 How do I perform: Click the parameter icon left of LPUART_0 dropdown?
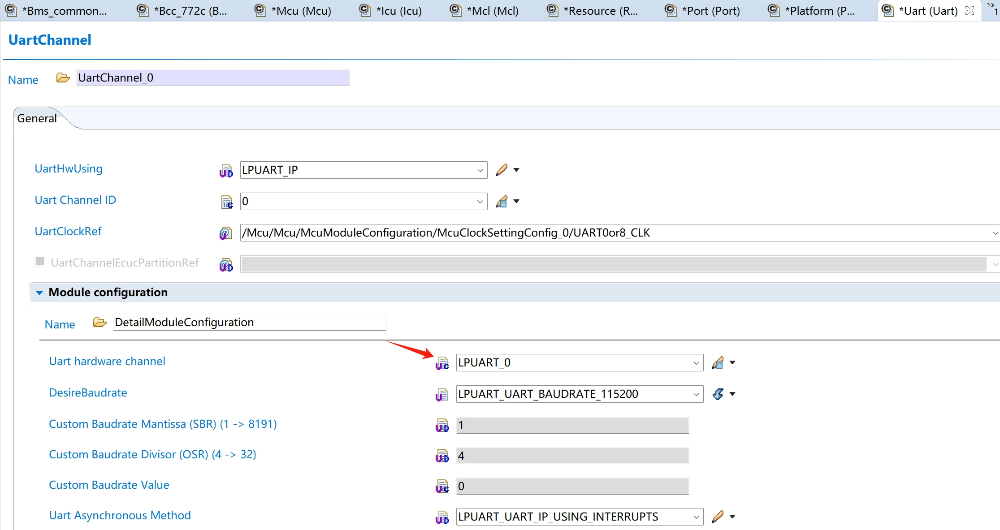[442, 364]
